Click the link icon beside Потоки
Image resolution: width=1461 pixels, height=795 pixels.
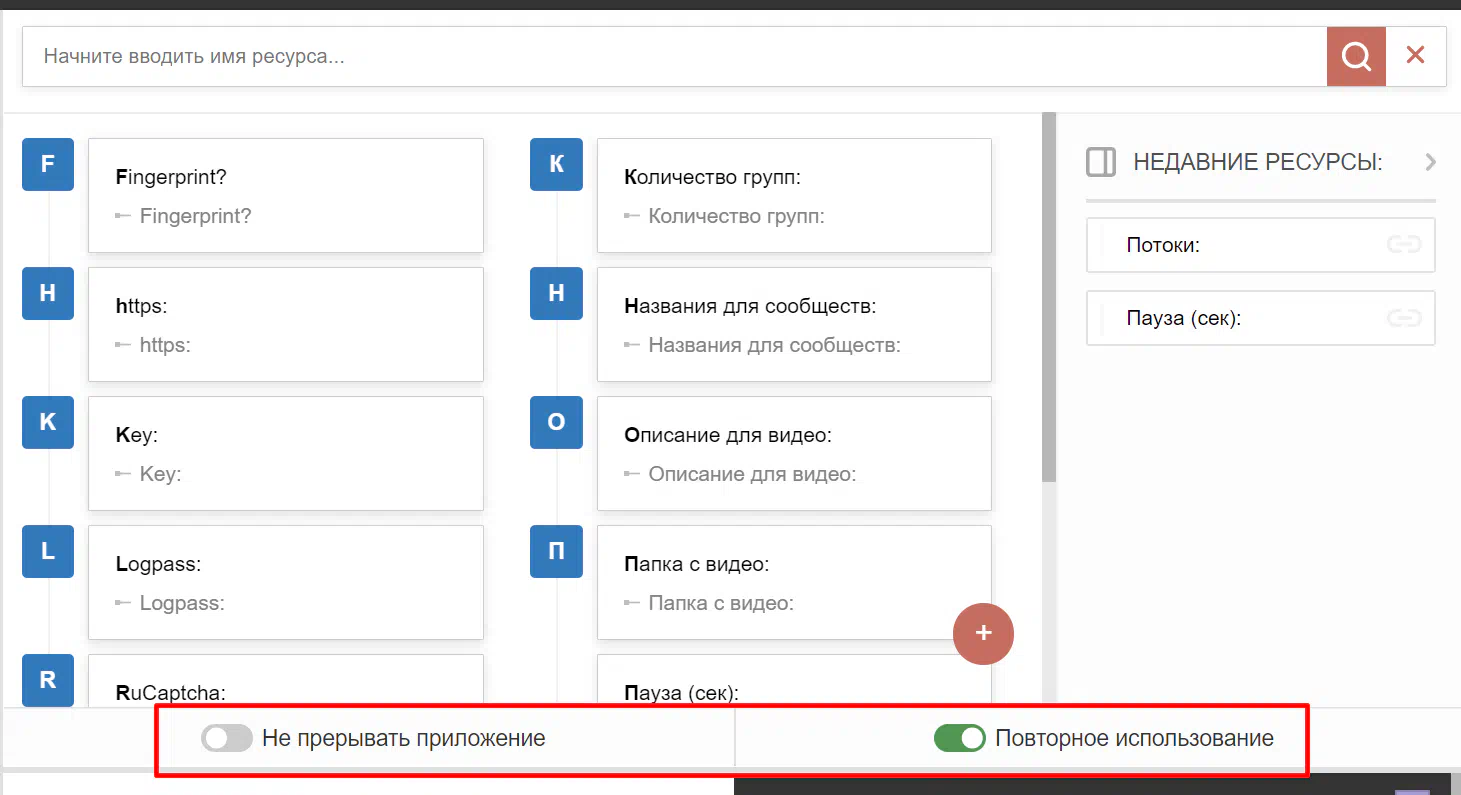click(x=1403, y=245)
